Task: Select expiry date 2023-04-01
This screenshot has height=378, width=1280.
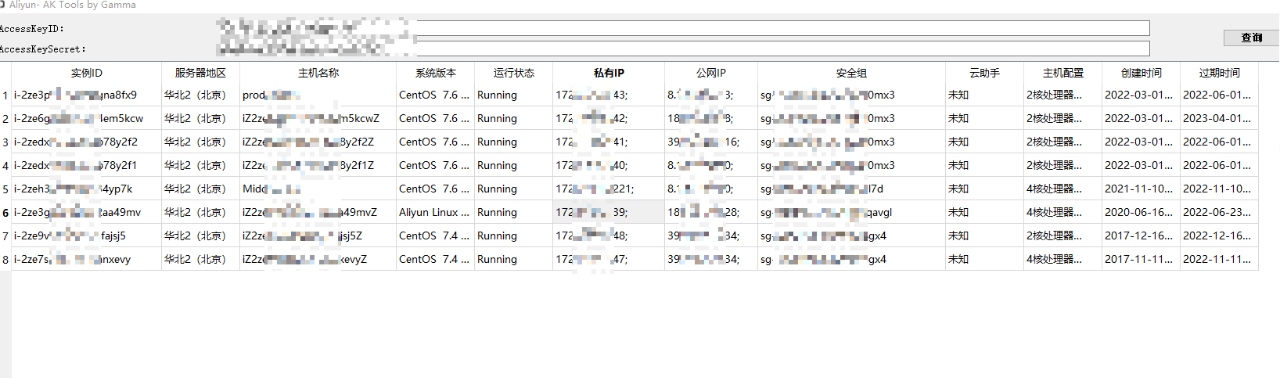Action: click(x=1219, y=119)
